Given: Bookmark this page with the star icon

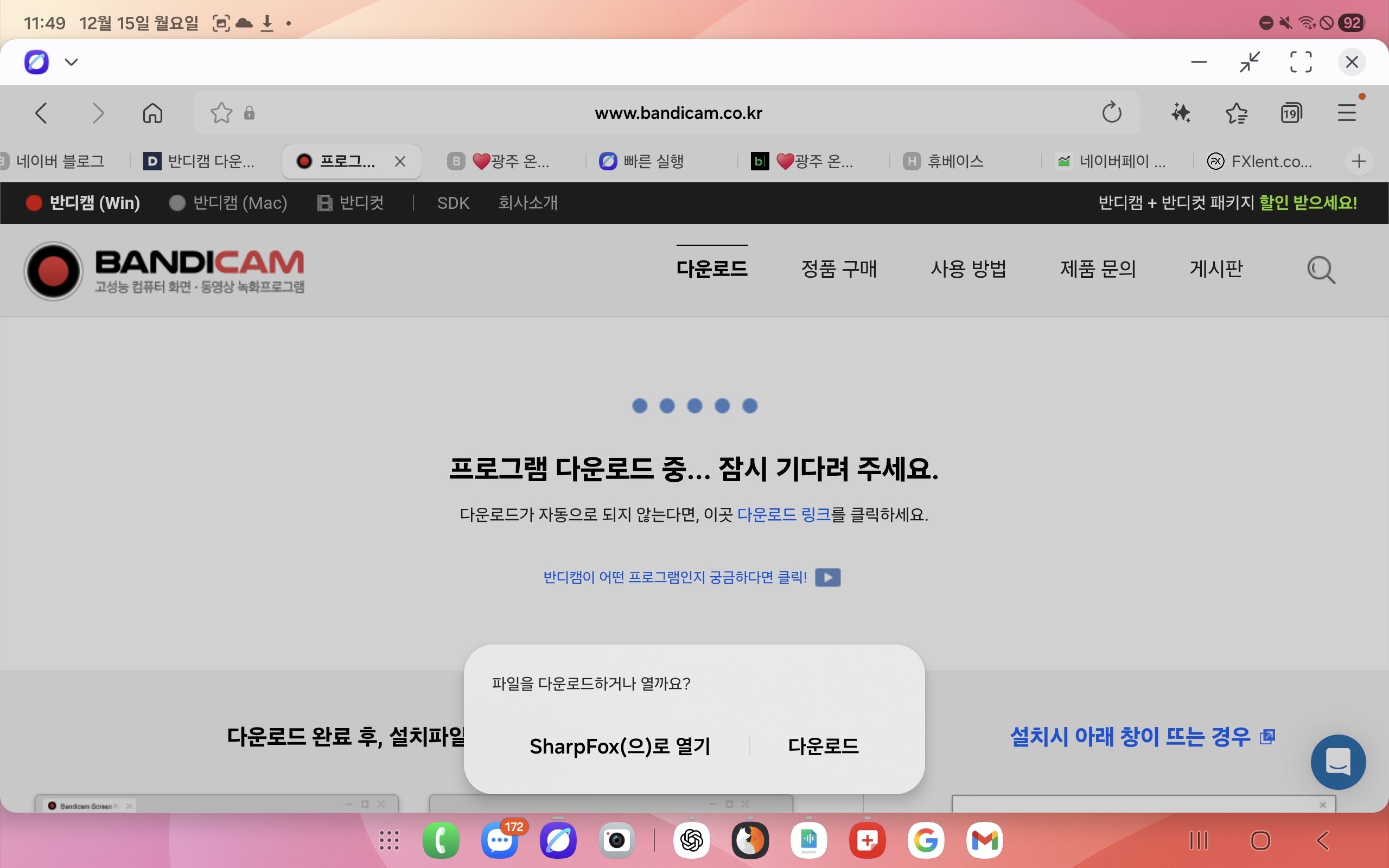Looking at the screenshot, I should pos(221,112).
